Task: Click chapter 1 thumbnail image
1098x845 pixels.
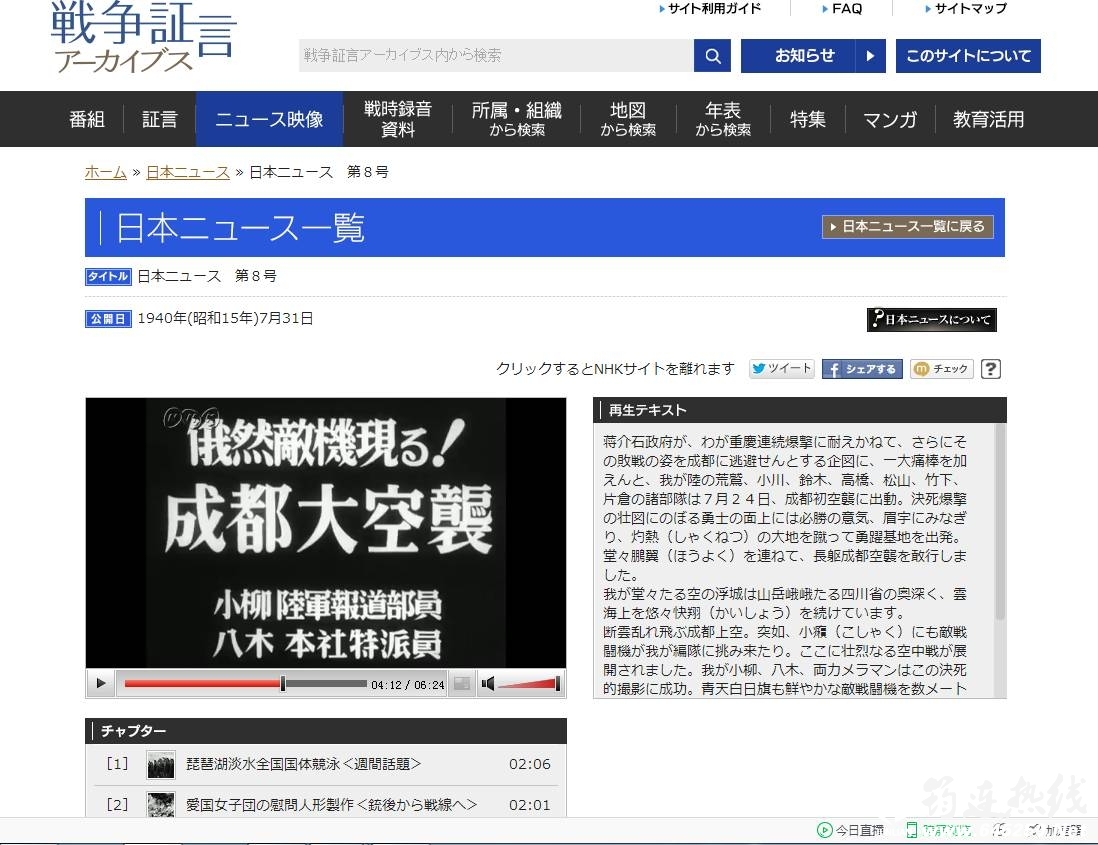Action: (x=160, y=764)
